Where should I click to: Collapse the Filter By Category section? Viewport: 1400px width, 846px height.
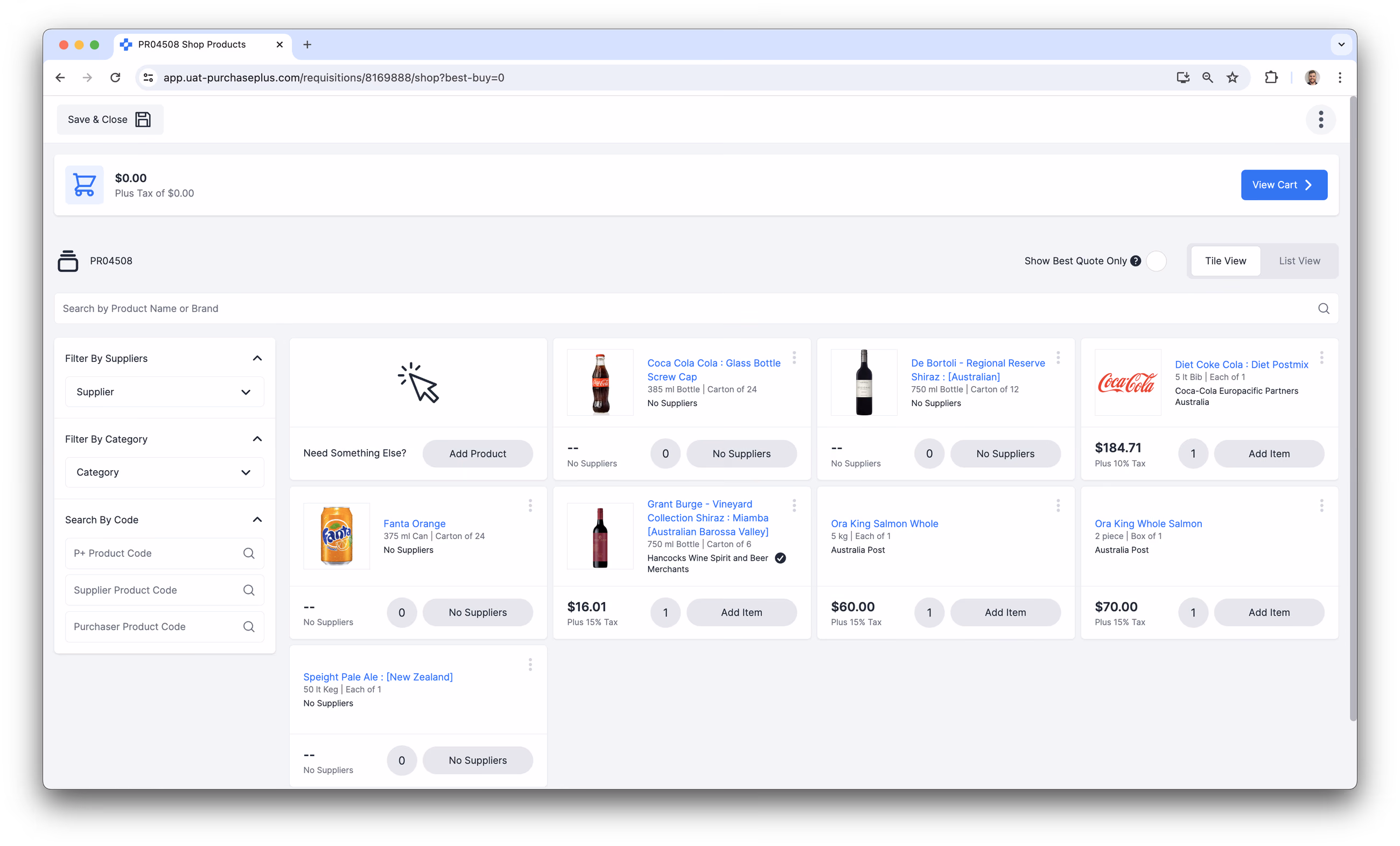257,439
